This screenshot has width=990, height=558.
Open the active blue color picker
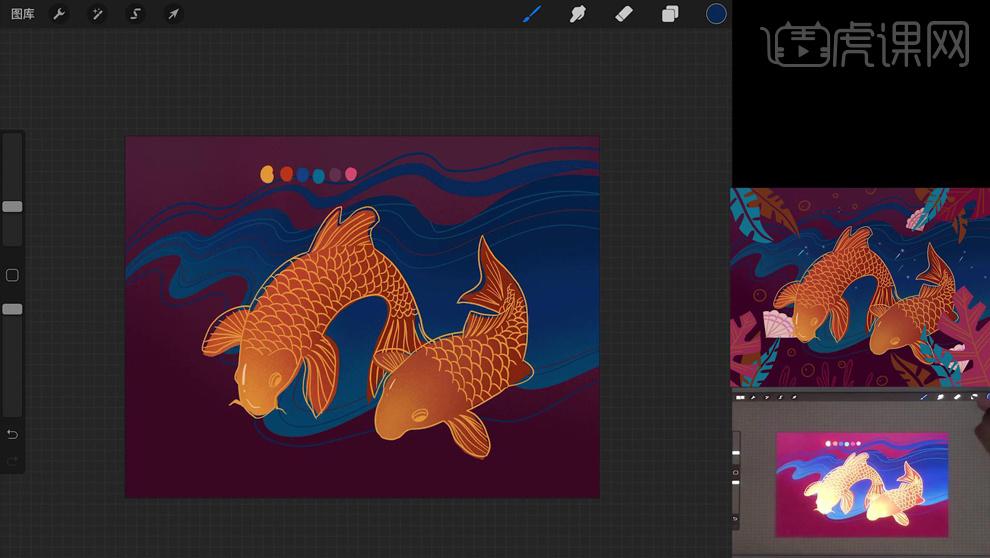click(x=716, y=14)
